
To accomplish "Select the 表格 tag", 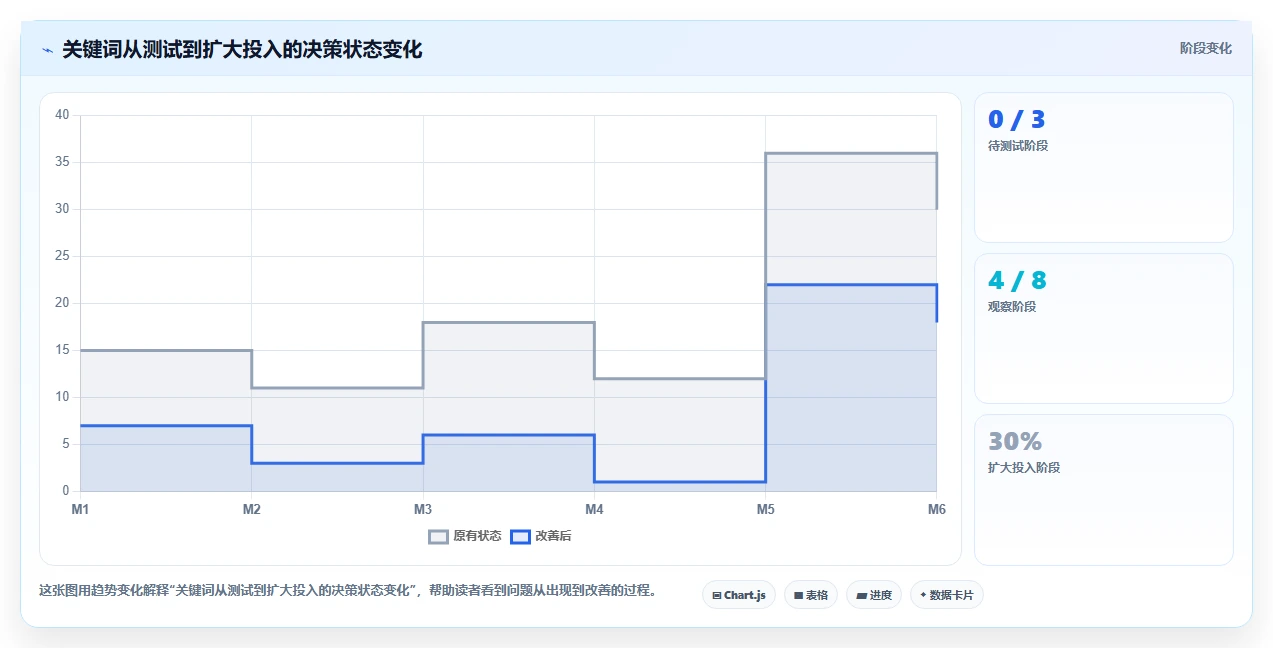I will pos(811,595).
